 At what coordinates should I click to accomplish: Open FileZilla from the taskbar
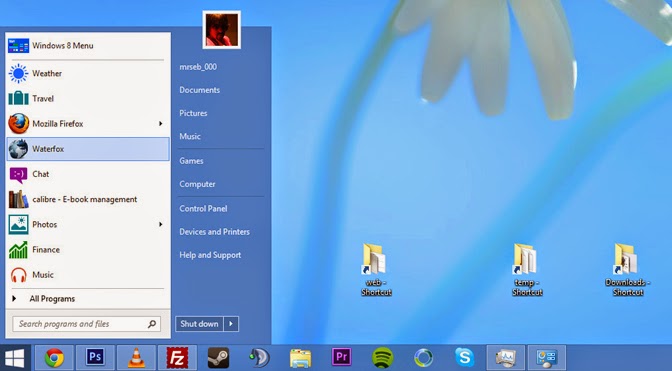tap(177, 357)
